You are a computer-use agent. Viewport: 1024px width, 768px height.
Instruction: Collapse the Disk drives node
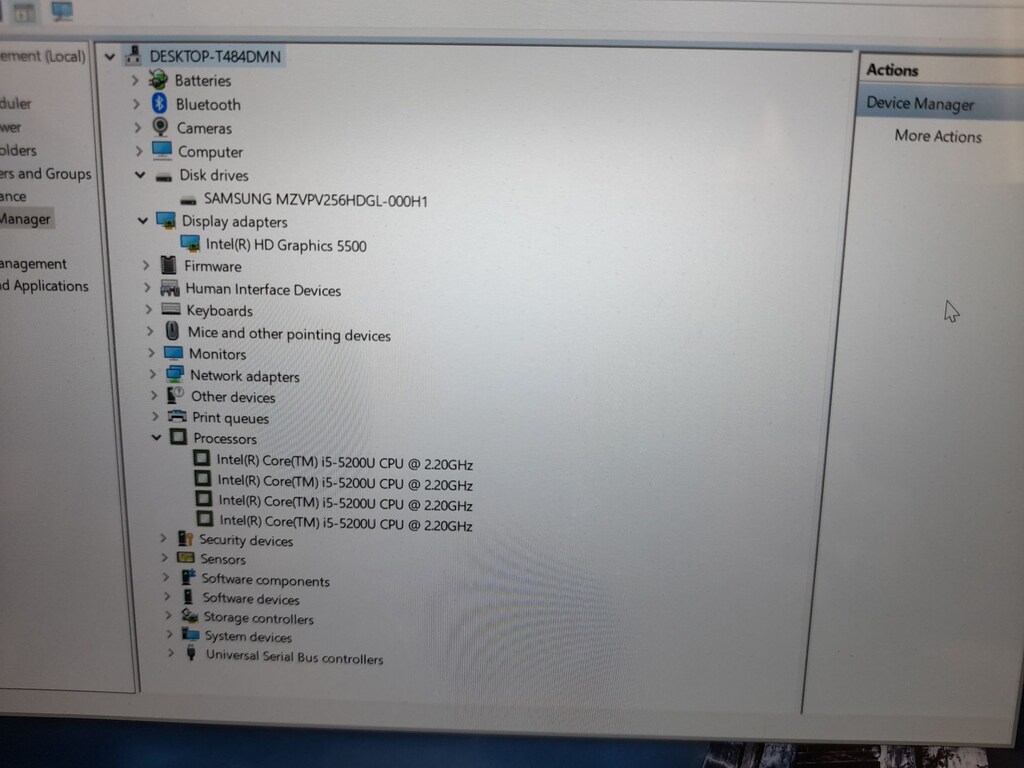pyautogui.click(x=140, y=175)
